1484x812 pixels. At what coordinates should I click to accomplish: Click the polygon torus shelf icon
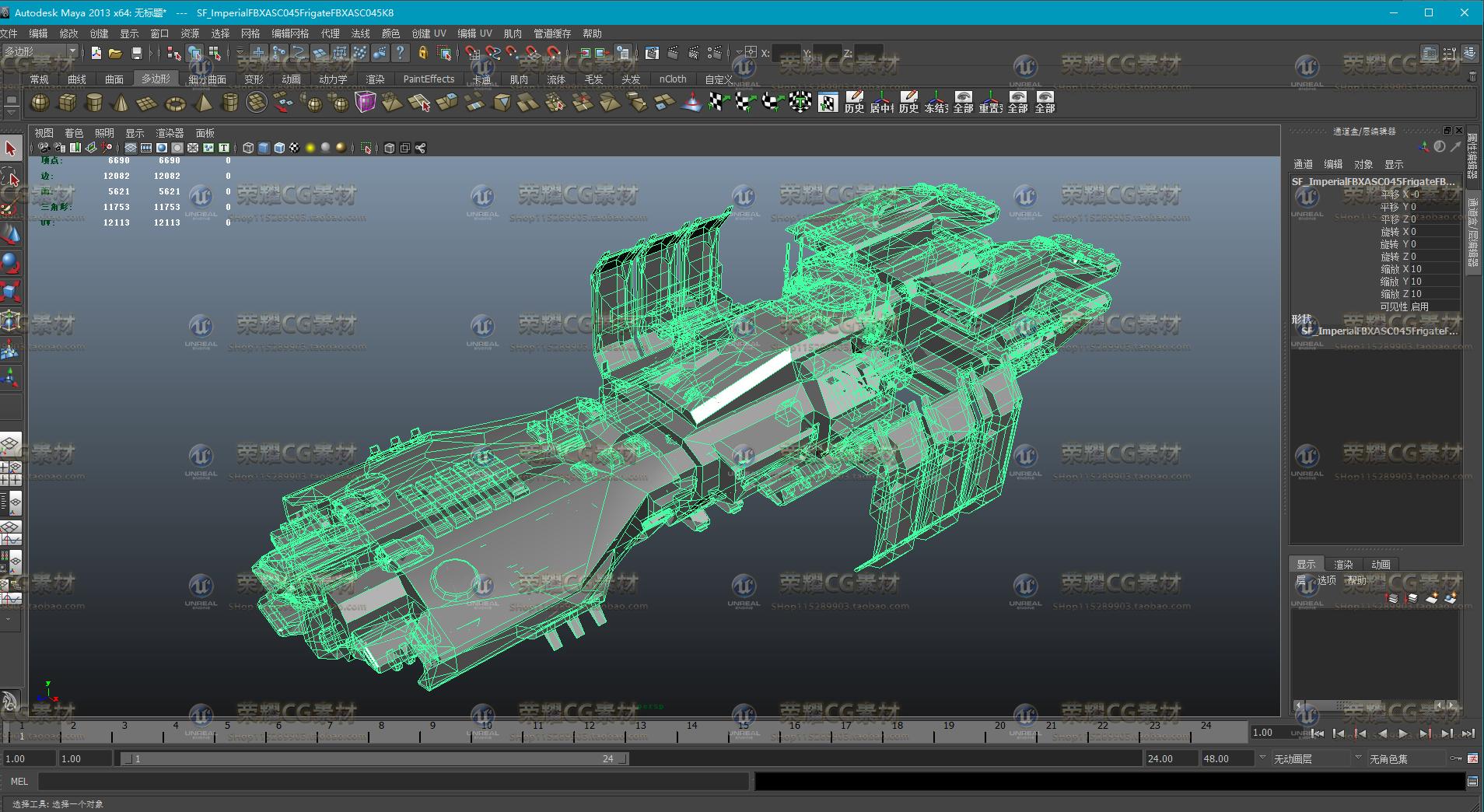[x=175, y=103]
